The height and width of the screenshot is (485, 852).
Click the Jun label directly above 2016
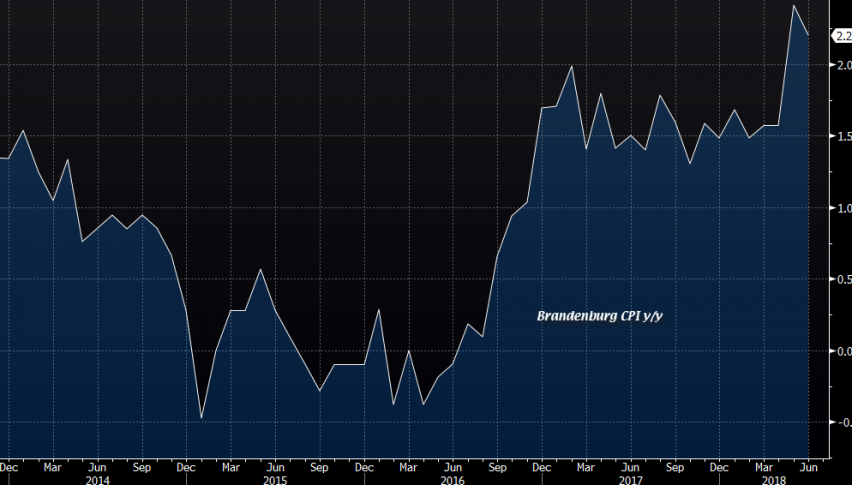(453, 467)
